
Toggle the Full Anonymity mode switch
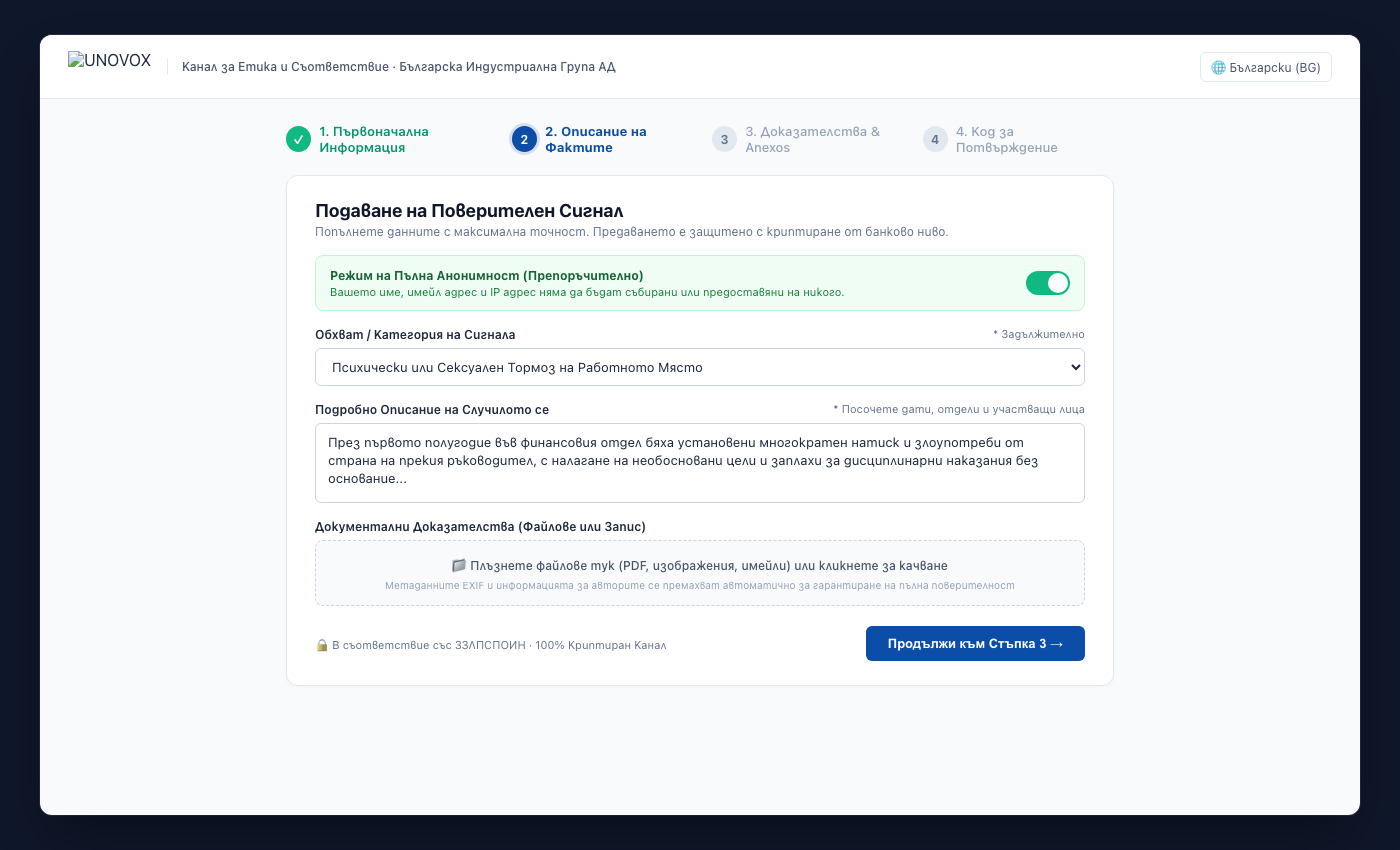point(1047,283)
